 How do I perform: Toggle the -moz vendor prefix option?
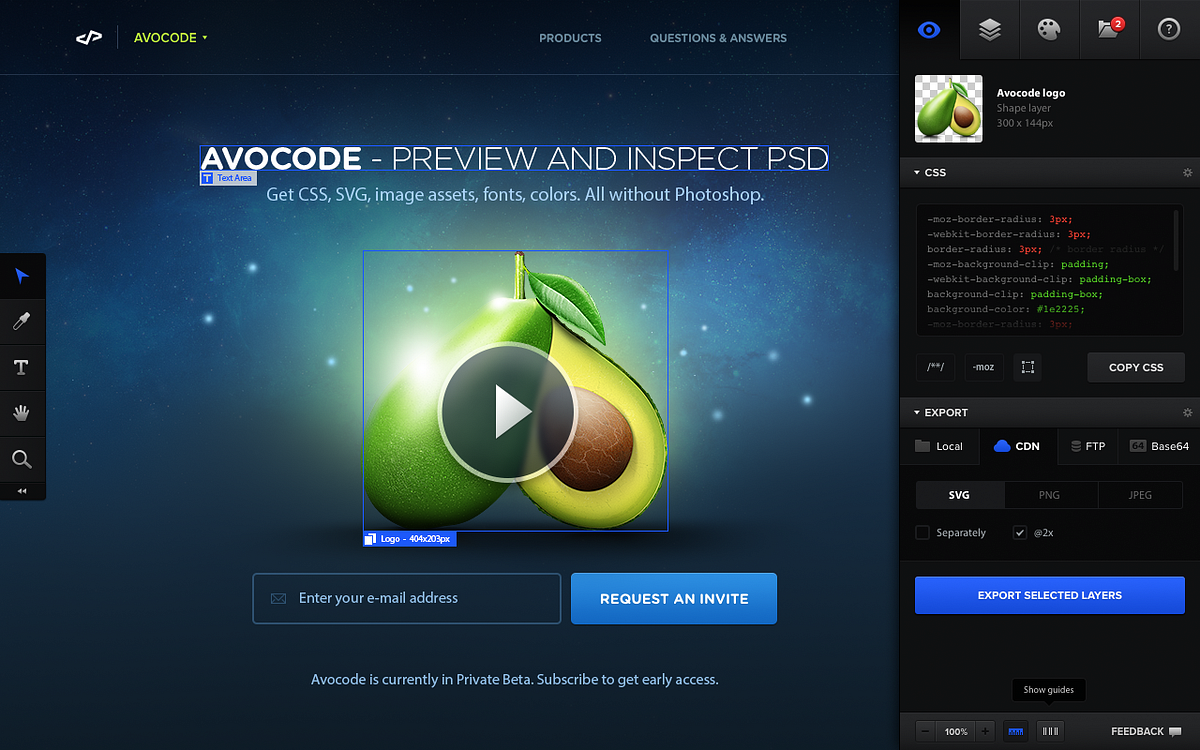(984, 367)
